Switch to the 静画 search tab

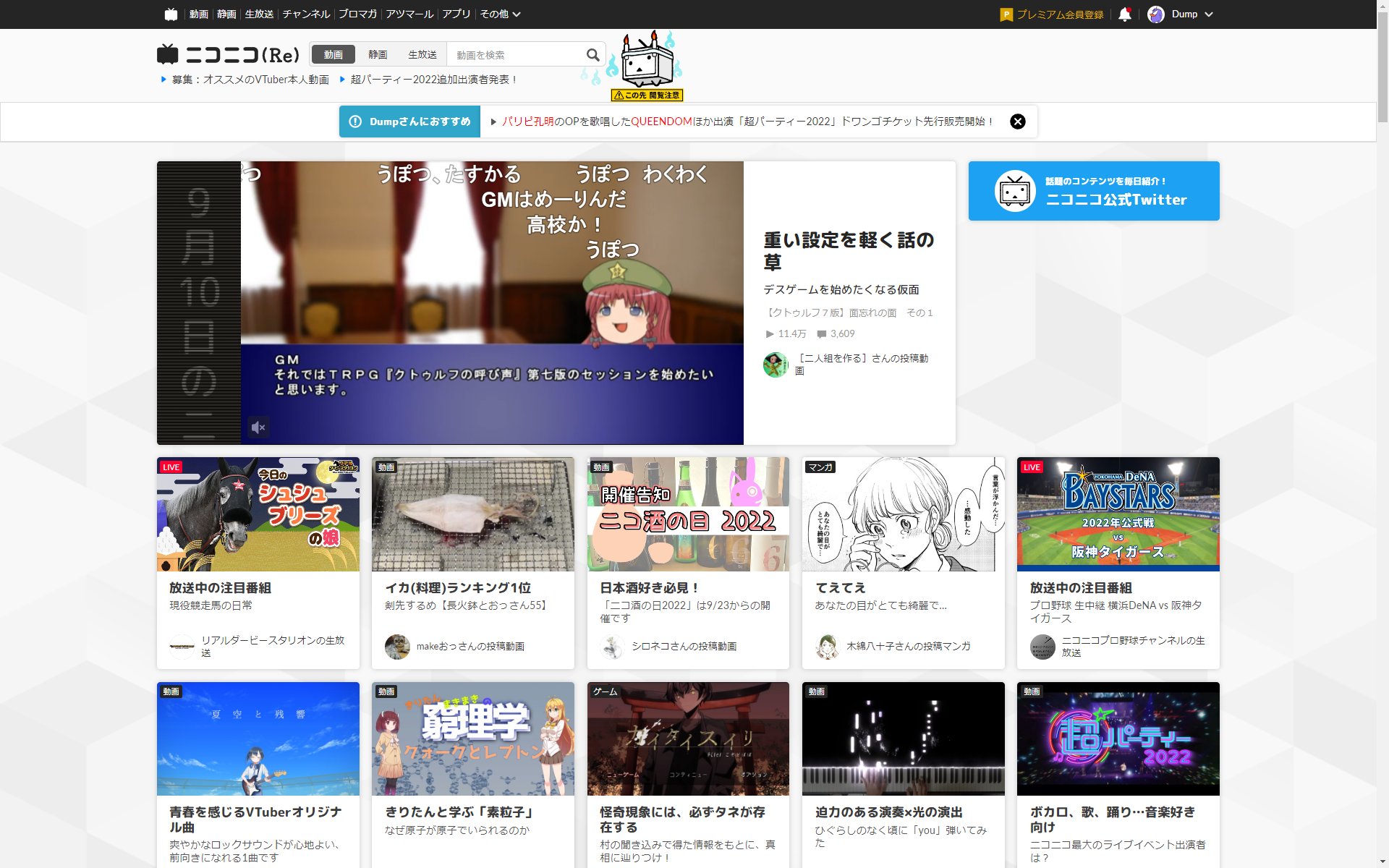(x=378, y=54)
